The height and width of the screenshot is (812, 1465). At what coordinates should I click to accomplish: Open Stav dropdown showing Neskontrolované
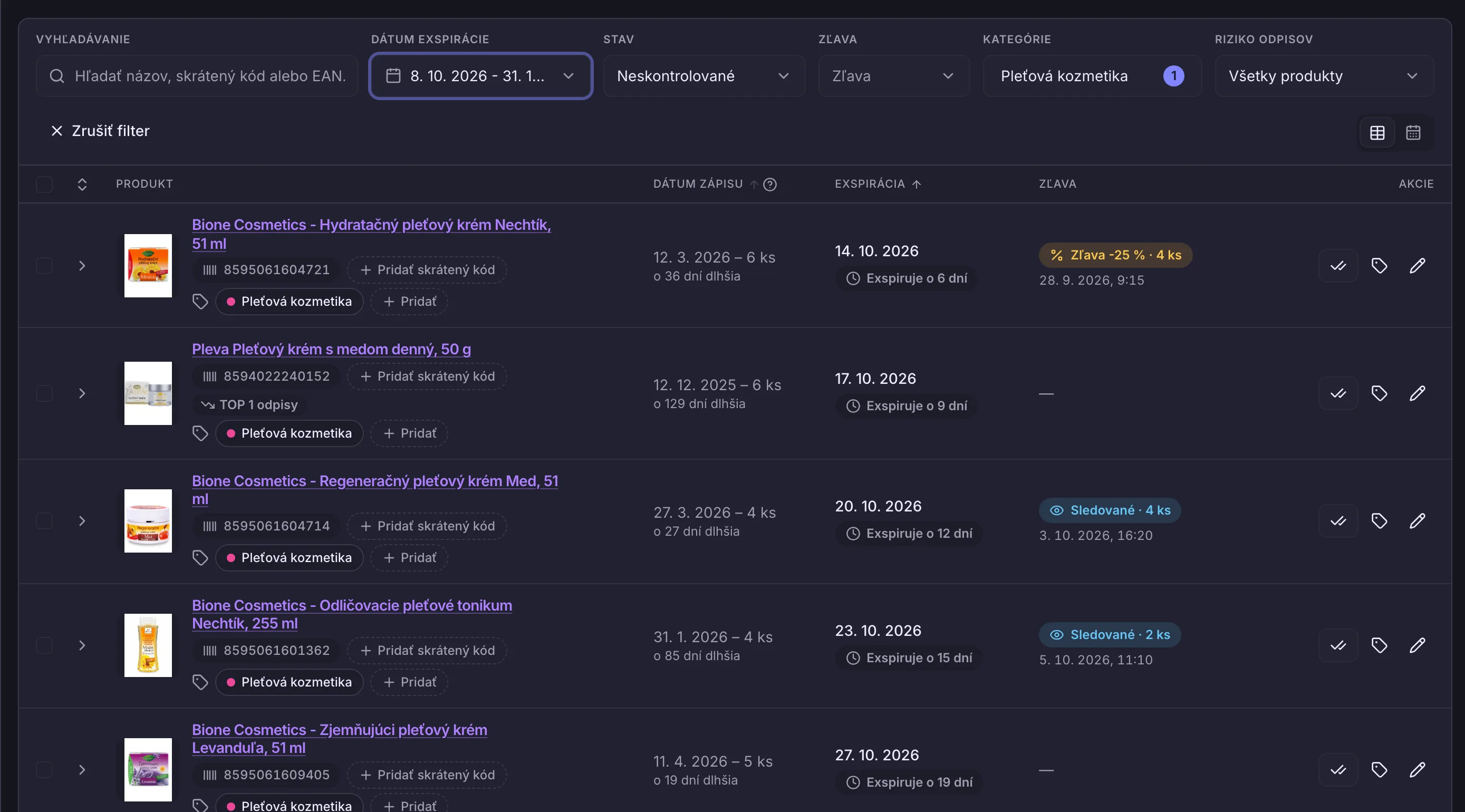(704, 75)
